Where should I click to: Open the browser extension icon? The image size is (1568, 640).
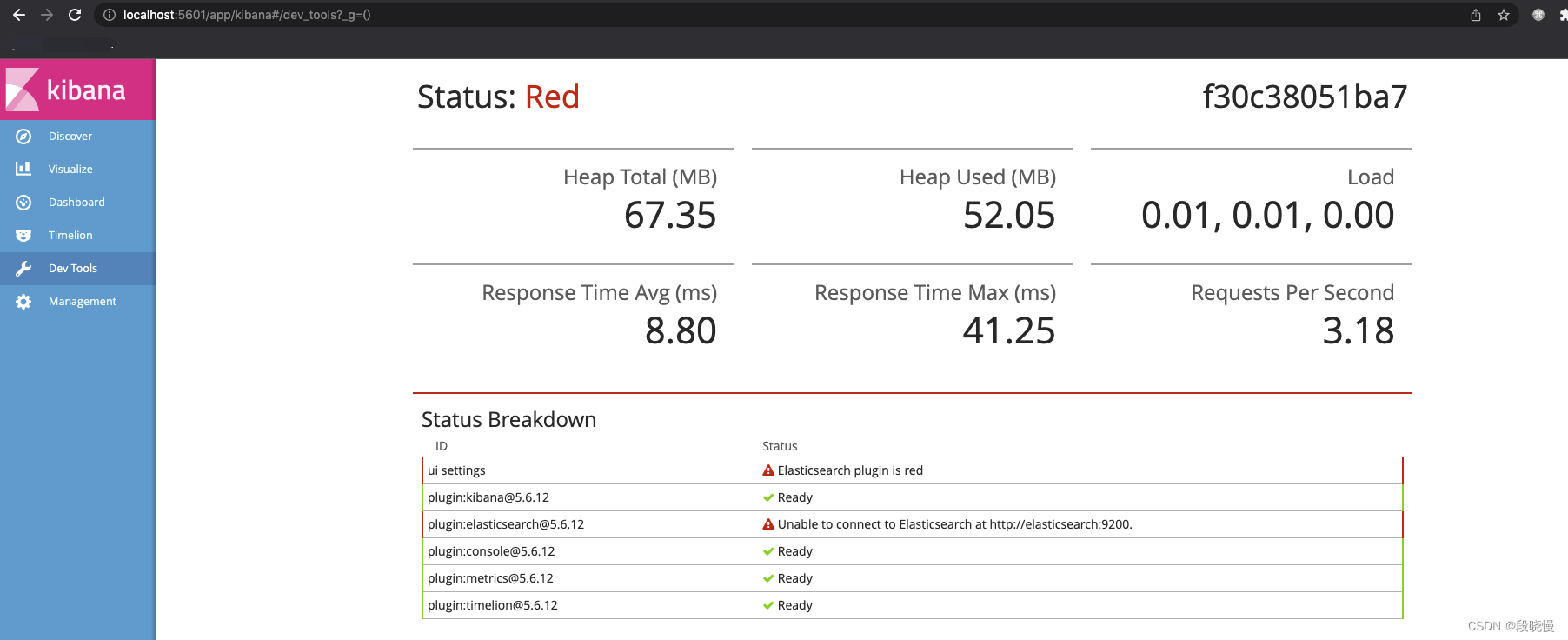click(x=1538, y=15)
